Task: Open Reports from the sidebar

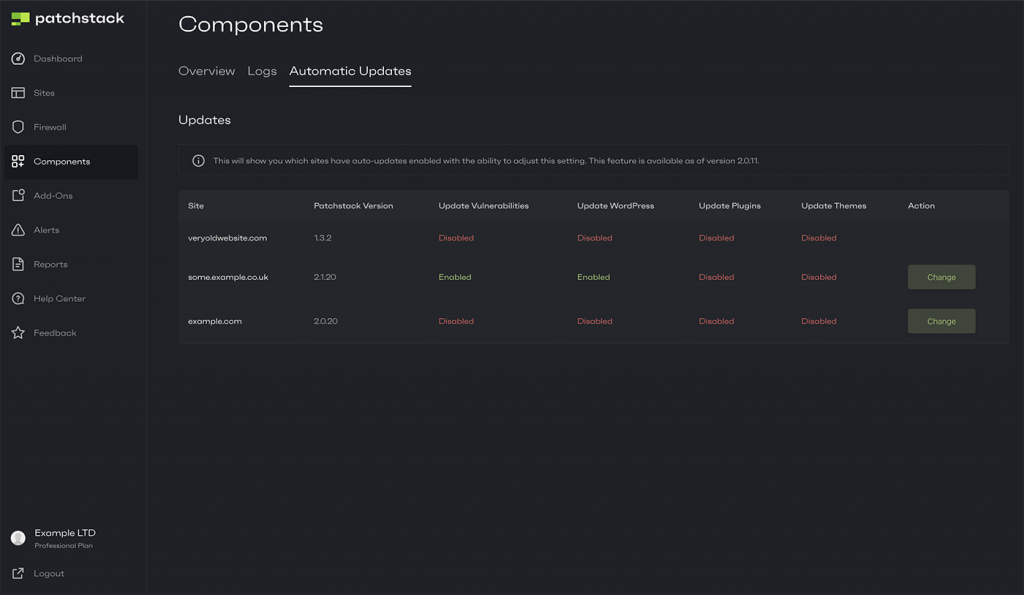Action: [x=21, y=264]
